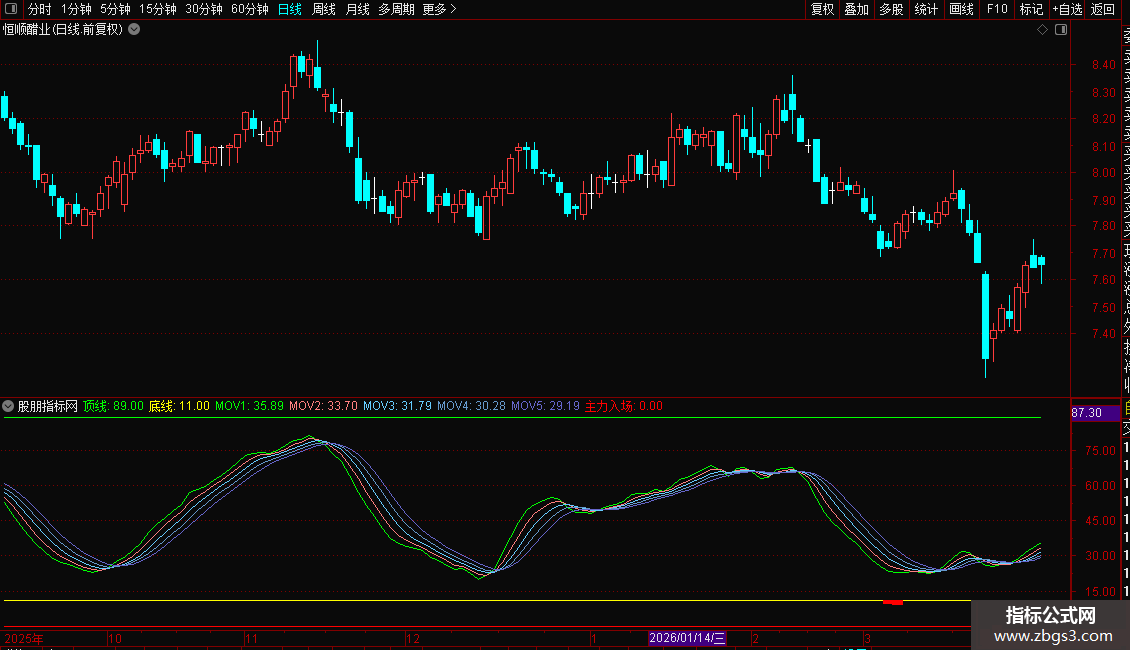Select the 30分钟 period
Viewport: 1130px width, 650px height.
click(204, 9)
